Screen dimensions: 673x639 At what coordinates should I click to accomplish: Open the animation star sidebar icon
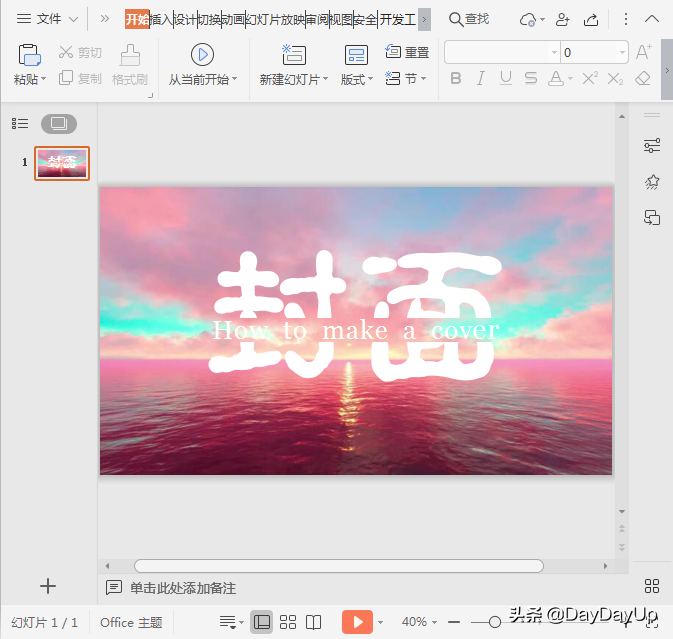652,182
